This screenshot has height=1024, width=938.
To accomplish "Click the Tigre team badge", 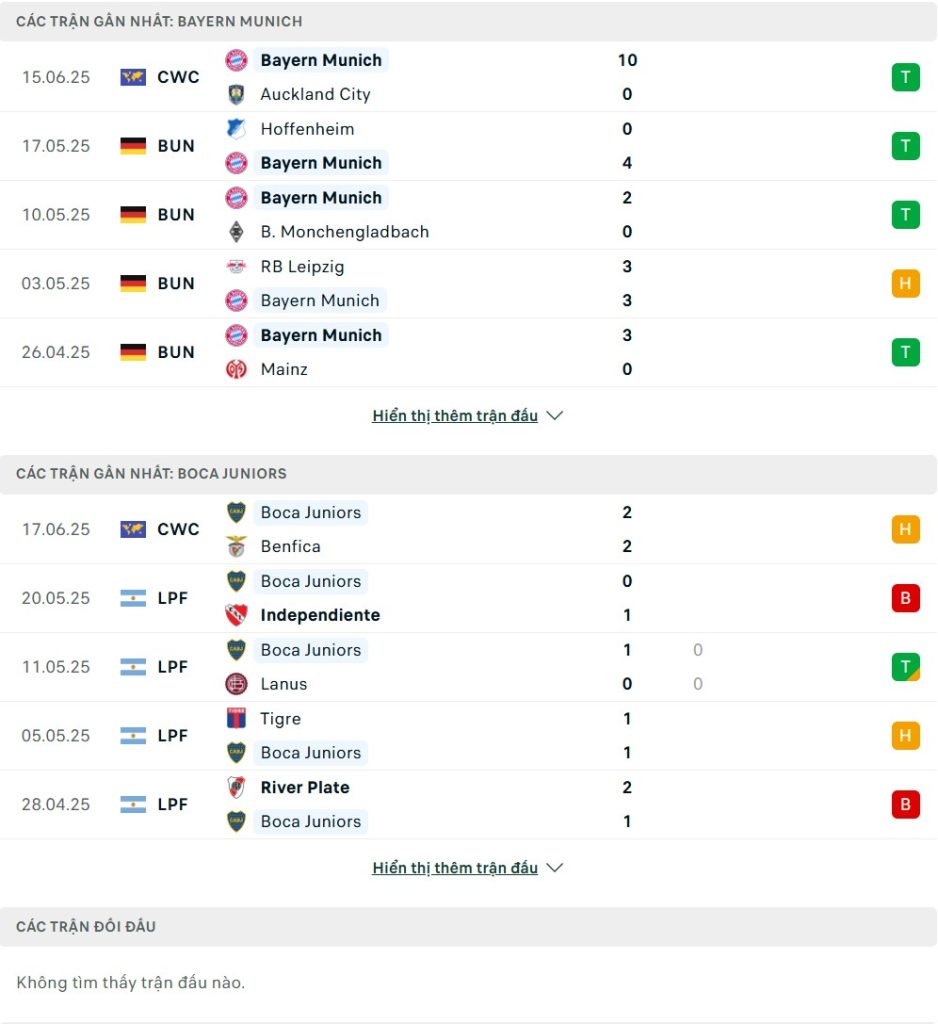I will tap(236, 718).
